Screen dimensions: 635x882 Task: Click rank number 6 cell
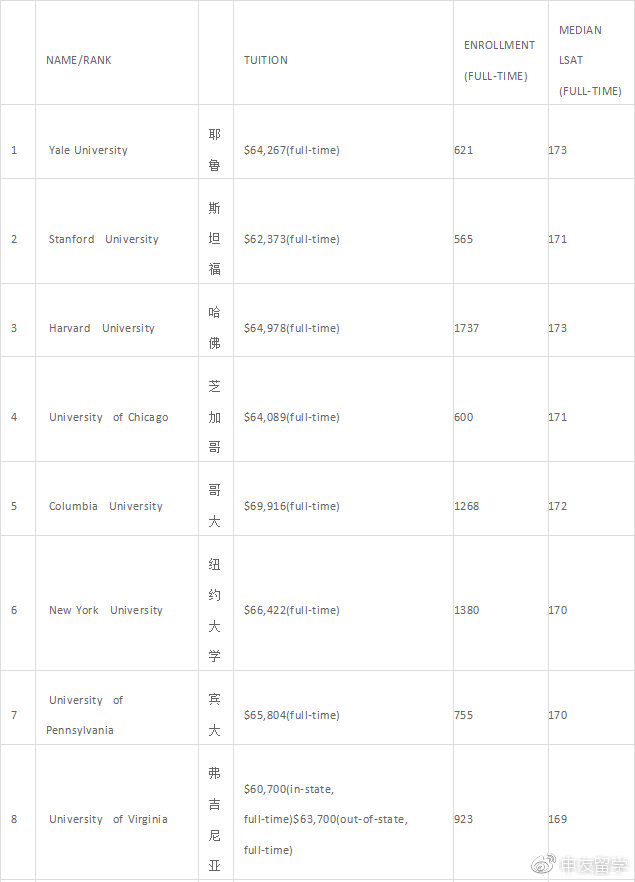[x=18, y=603]
